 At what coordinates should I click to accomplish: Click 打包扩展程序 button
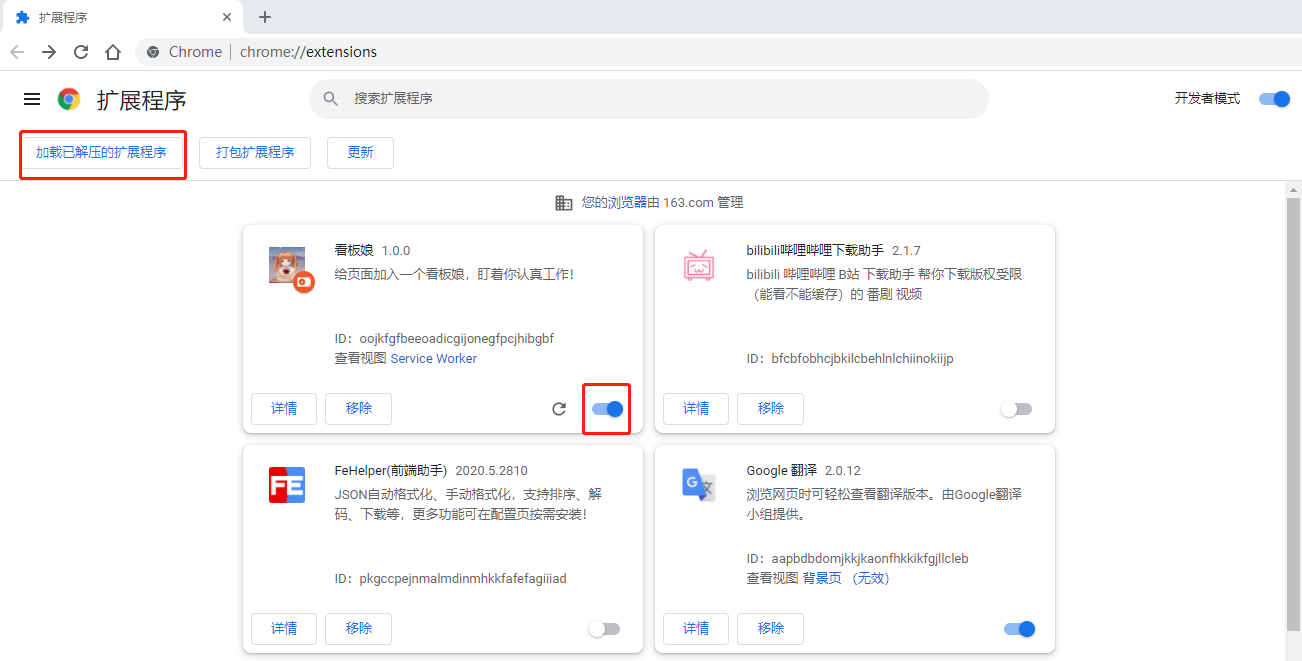(255, 153)
